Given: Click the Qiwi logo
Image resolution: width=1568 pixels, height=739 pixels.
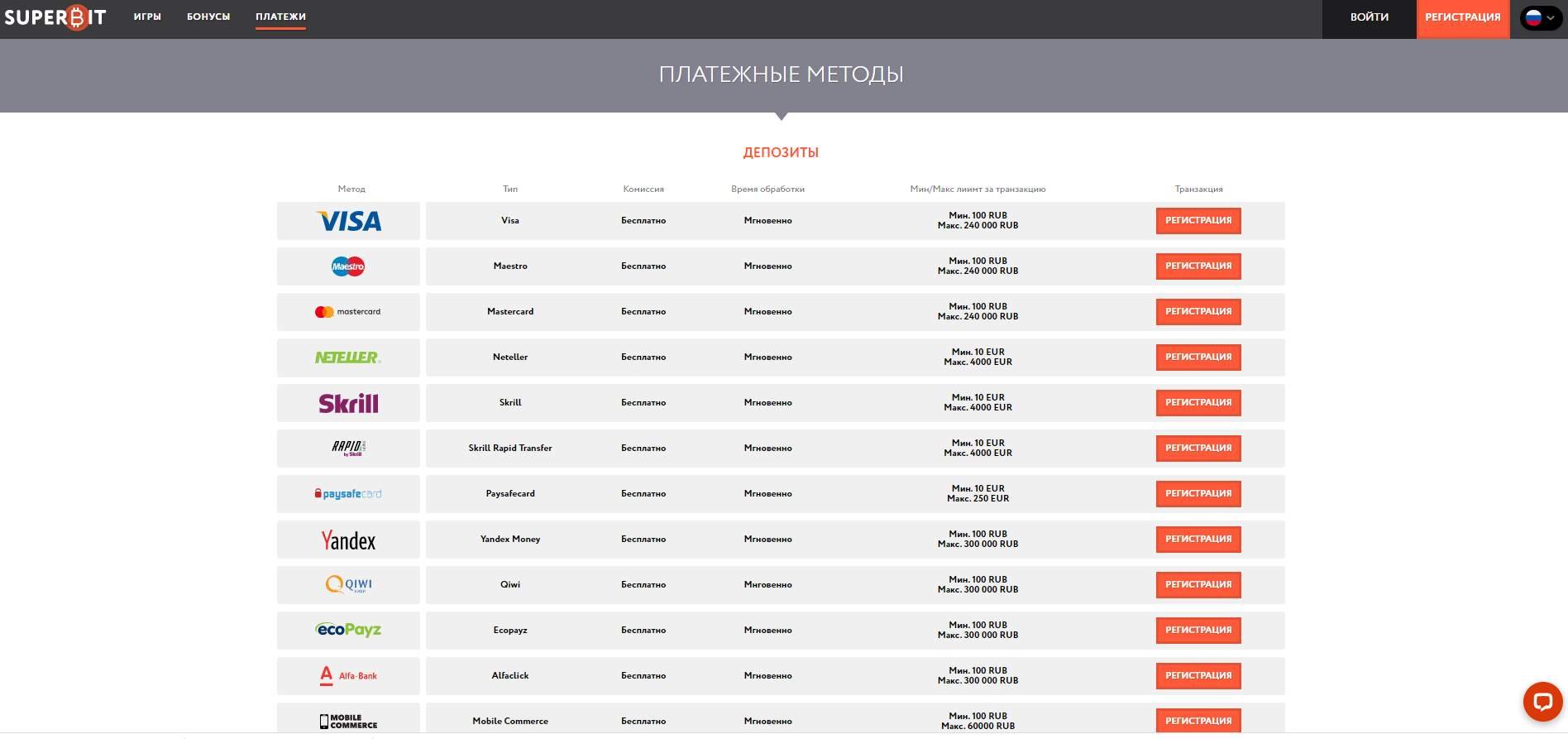Looking at the screenshot, I should 348,585.
